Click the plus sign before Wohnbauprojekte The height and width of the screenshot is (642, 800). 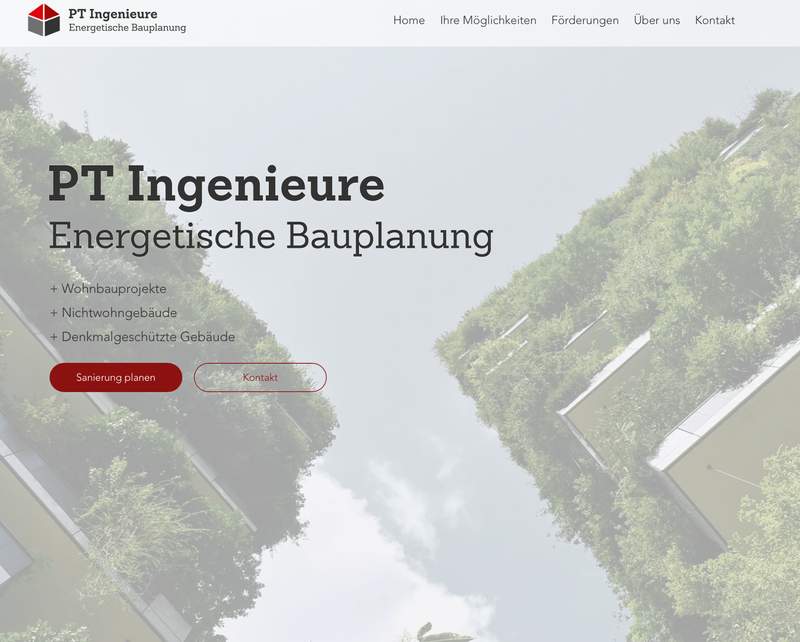[x=54, y=289]
